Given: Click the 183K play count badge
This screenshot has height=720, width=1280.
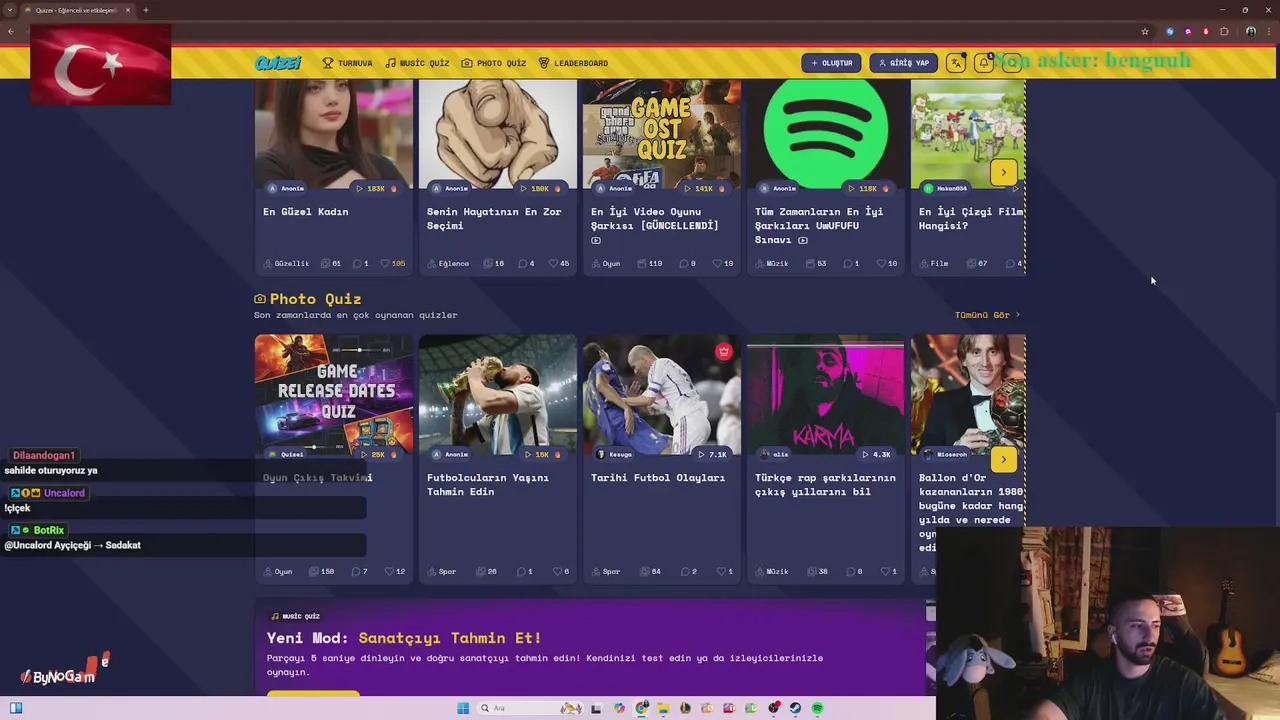Looking at the screenshot, I should tap(377, 188).
